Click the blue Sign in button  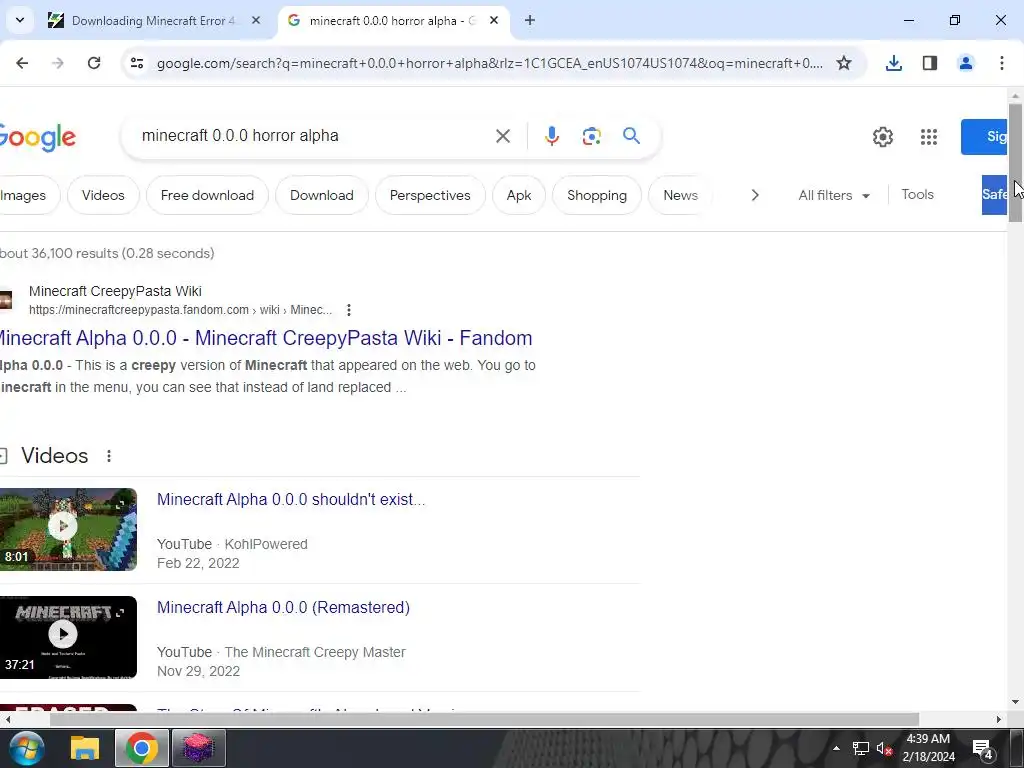coord(984,136)
